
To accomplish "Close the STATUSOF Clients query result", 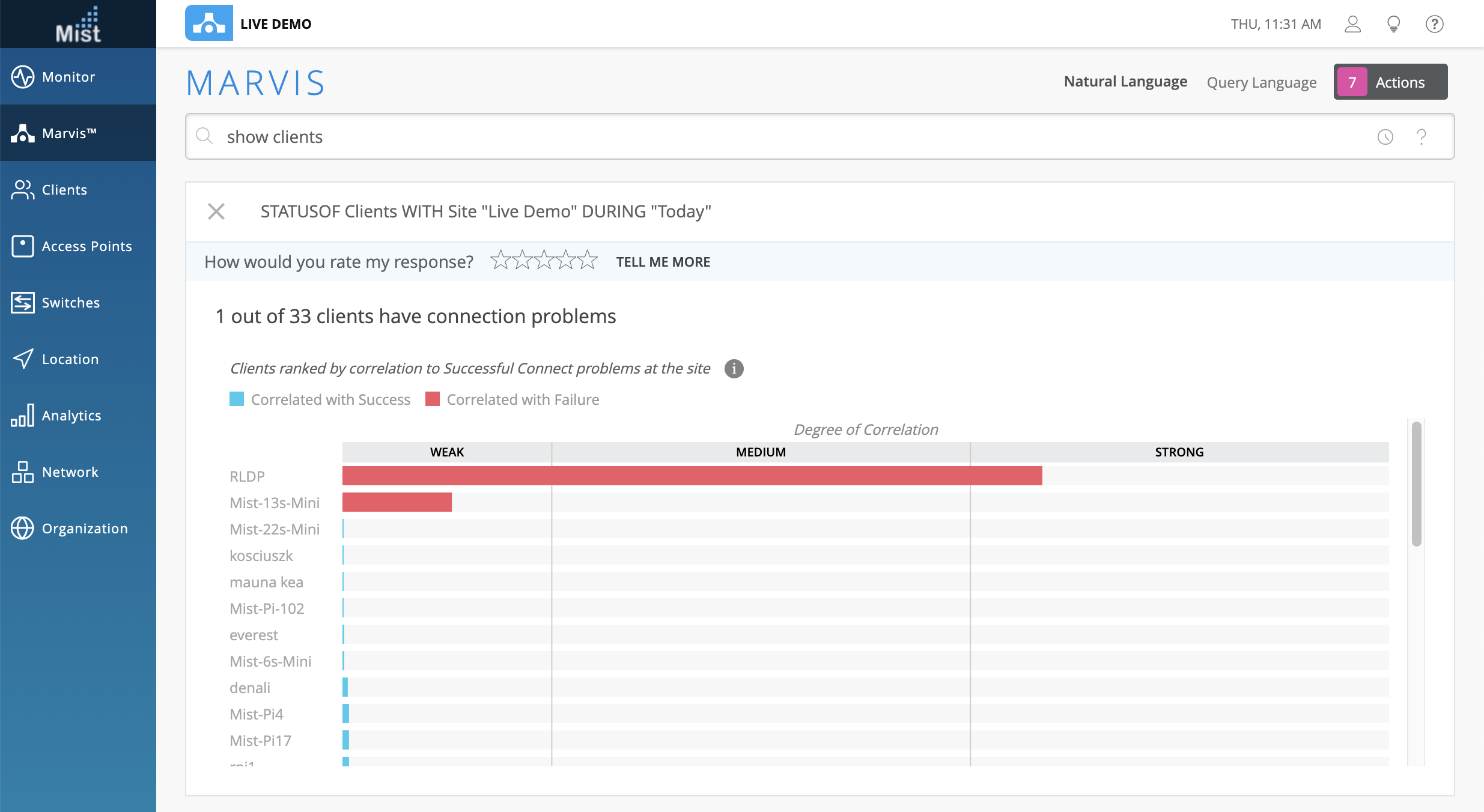I will pos(216,211).
